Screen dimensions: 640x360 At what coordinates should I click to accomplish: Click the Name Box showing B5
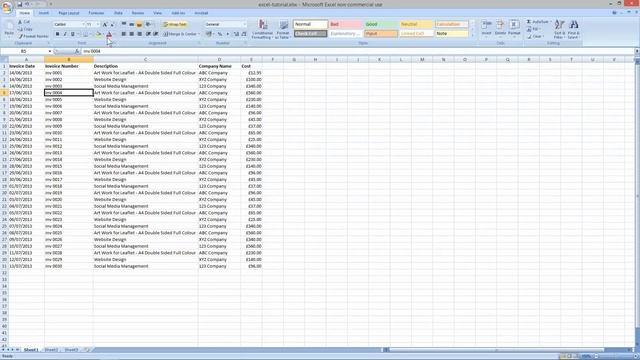coord(24,51)
